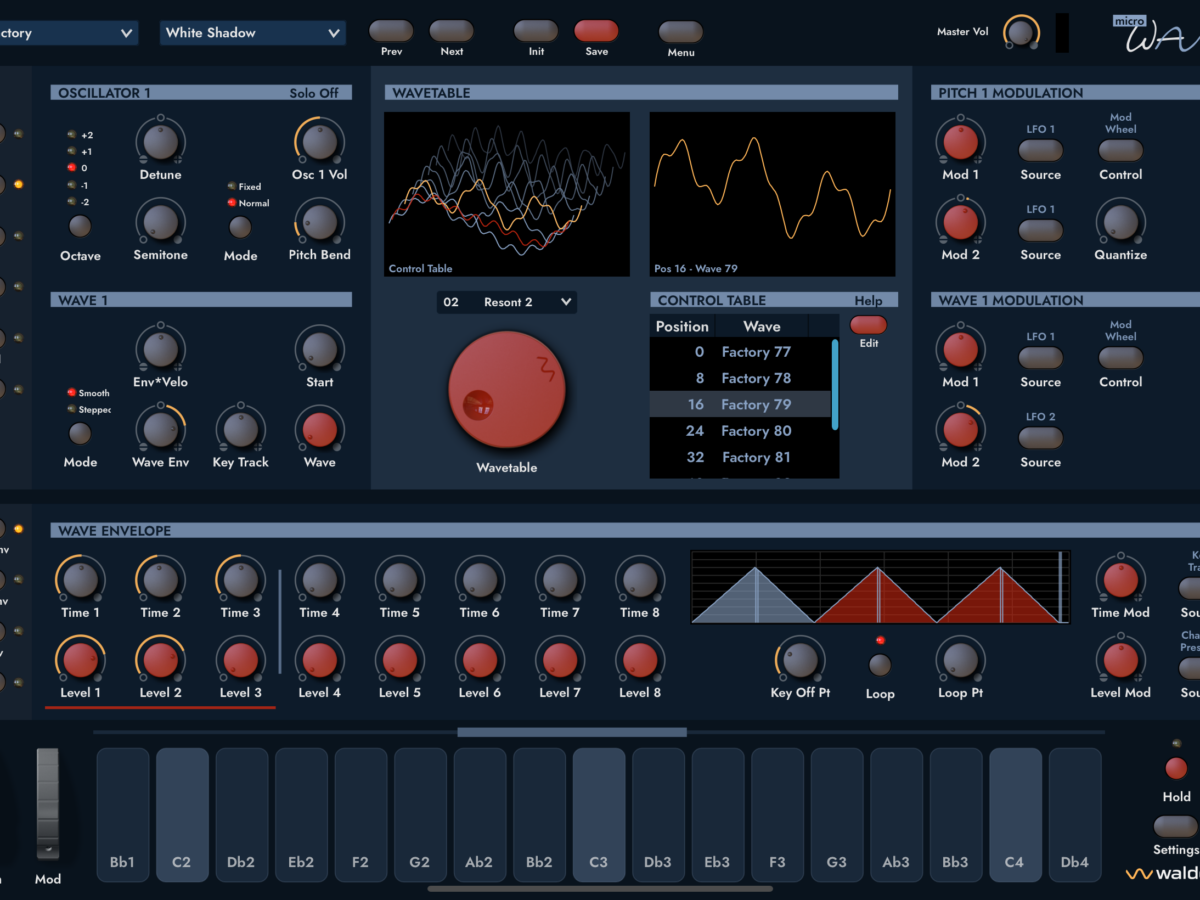Open the Factory bank dropdown
The image size is (1200, 900).
pyautogui.click(x=66, y=33)
